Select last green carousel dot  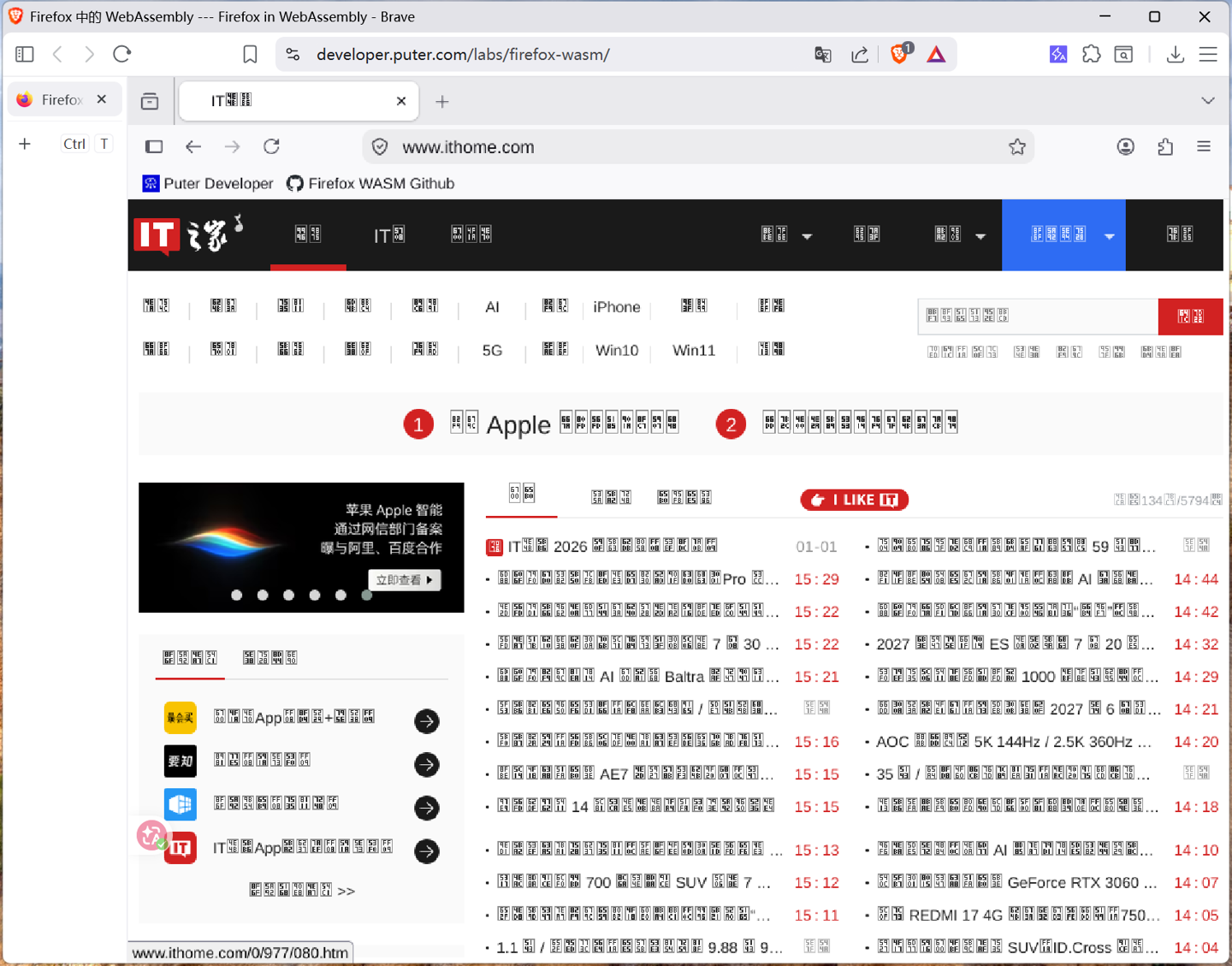point(367,596)
